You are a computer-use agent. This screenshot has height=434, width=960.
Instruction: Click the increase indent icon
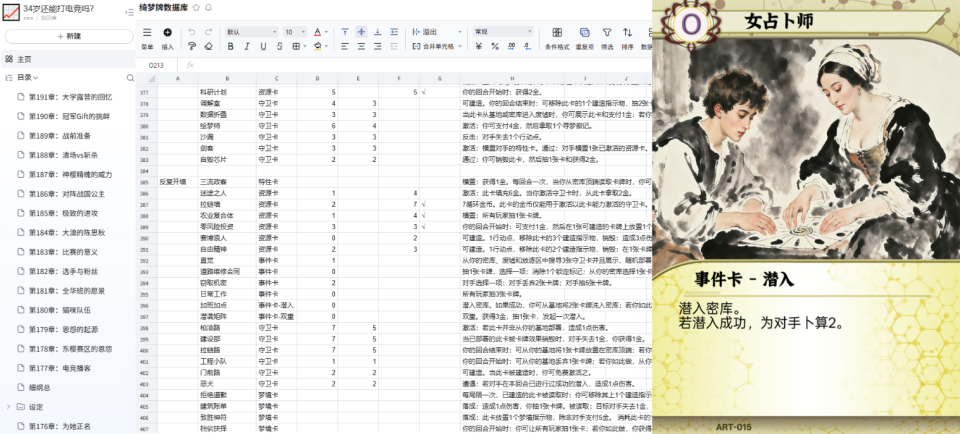coord(394,32)
